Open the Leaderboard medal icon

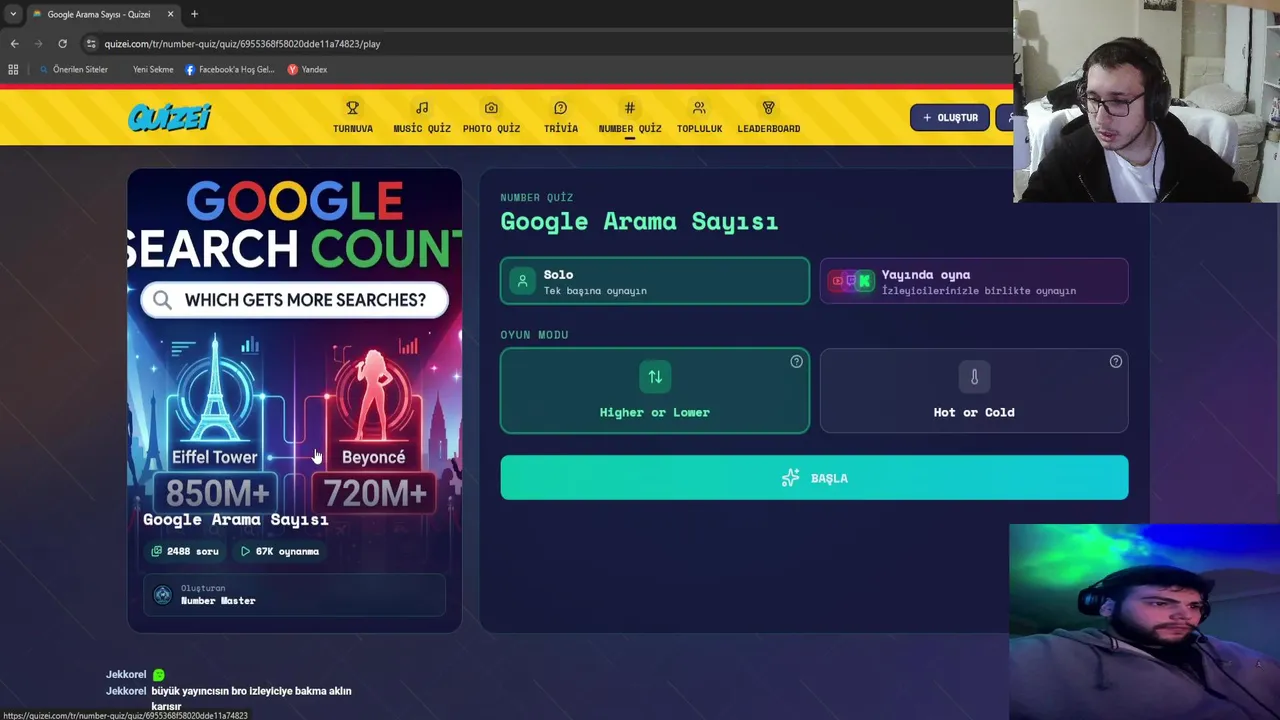point(768,108)
